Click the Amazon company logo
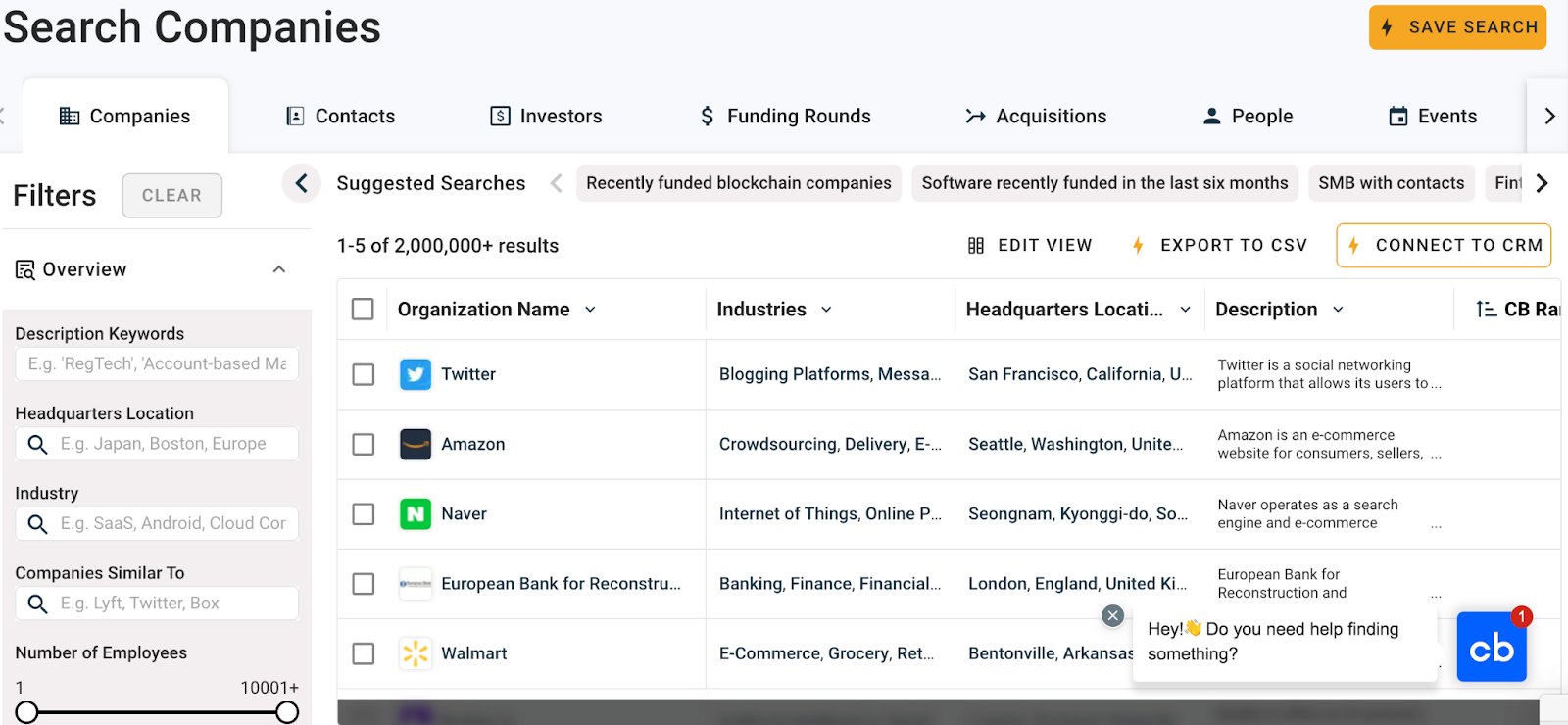 click(x=416, y=444)
